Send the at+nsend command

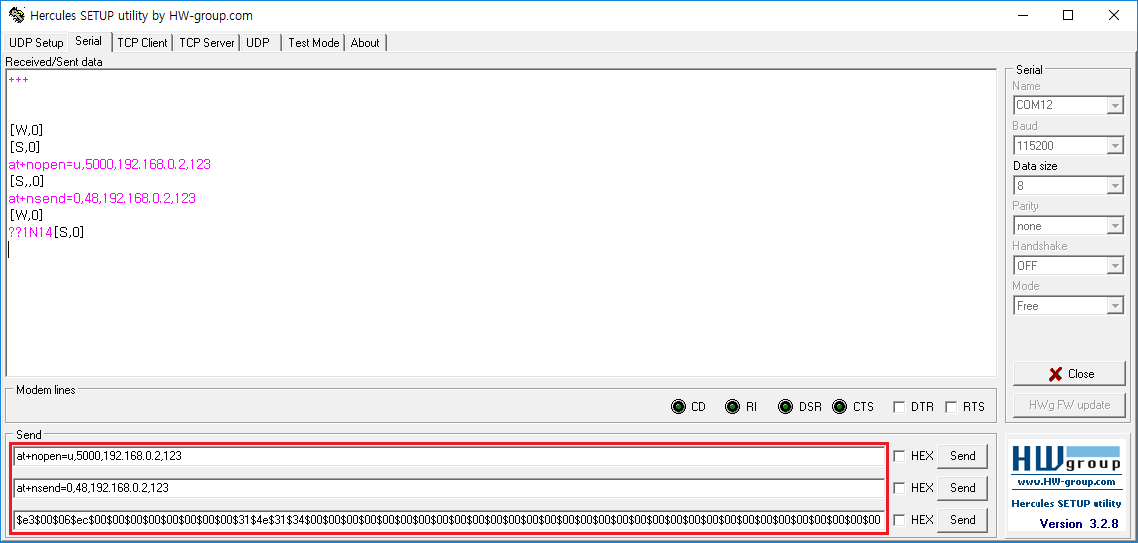pyautogui.click(x=962, y=488)
